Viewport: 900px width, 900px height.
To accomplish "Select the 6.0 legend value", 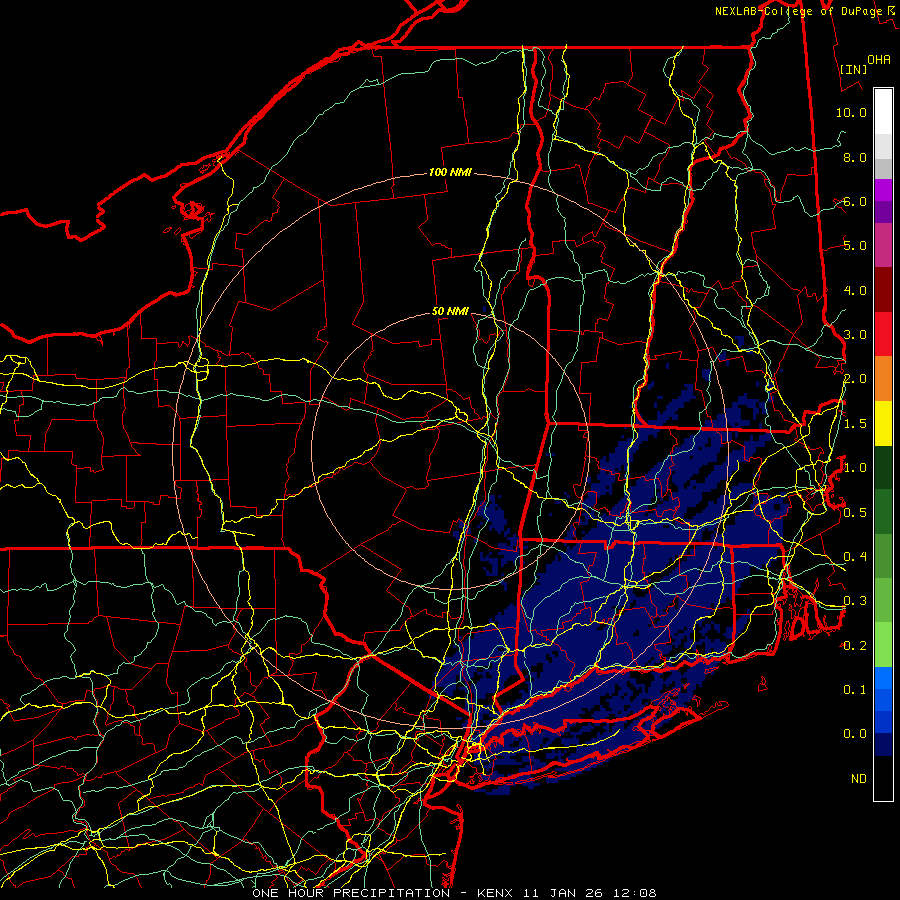I will click(x=855, y=201).
